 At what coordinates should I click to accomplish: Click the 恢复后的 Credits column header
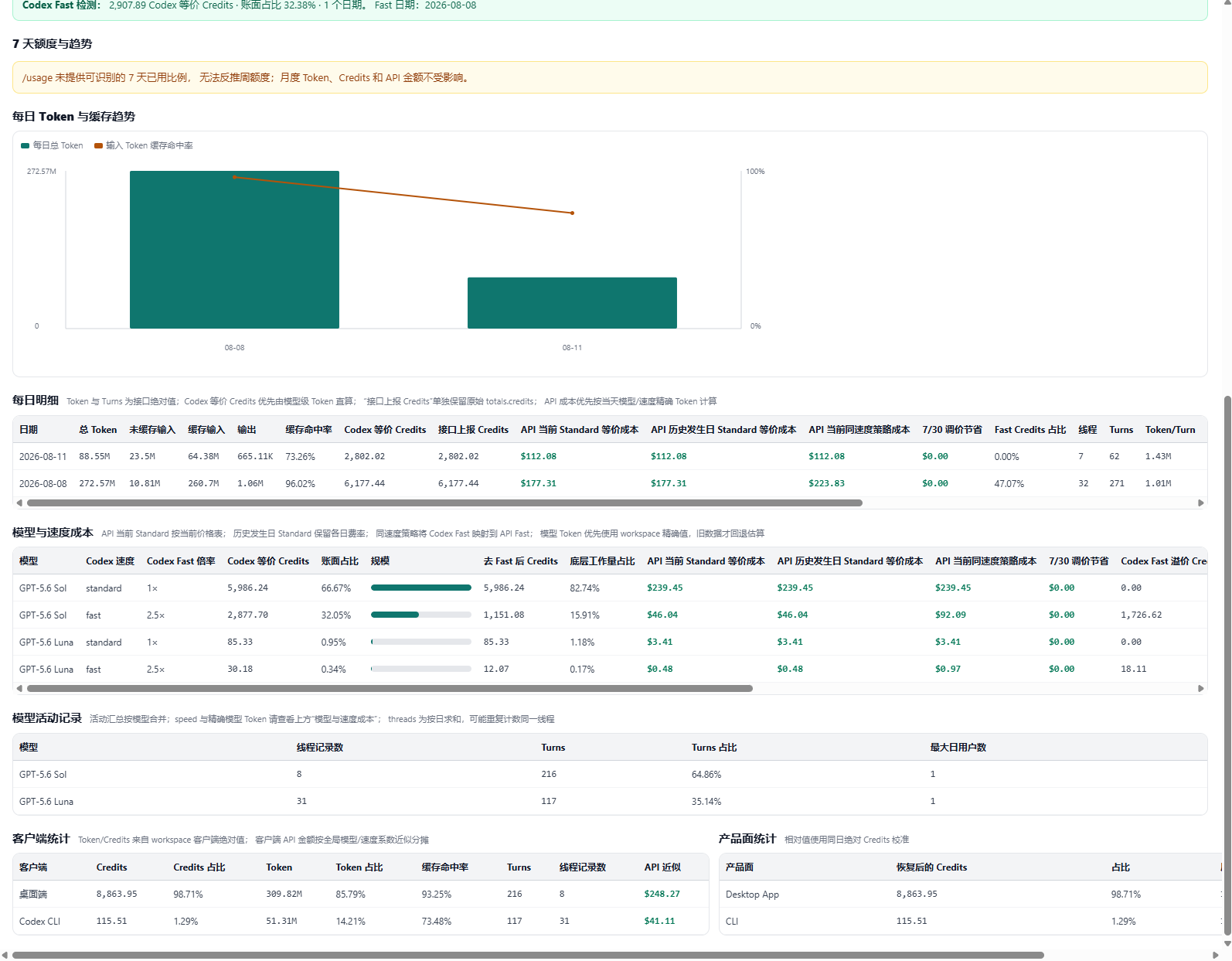(x=932, y=867)
